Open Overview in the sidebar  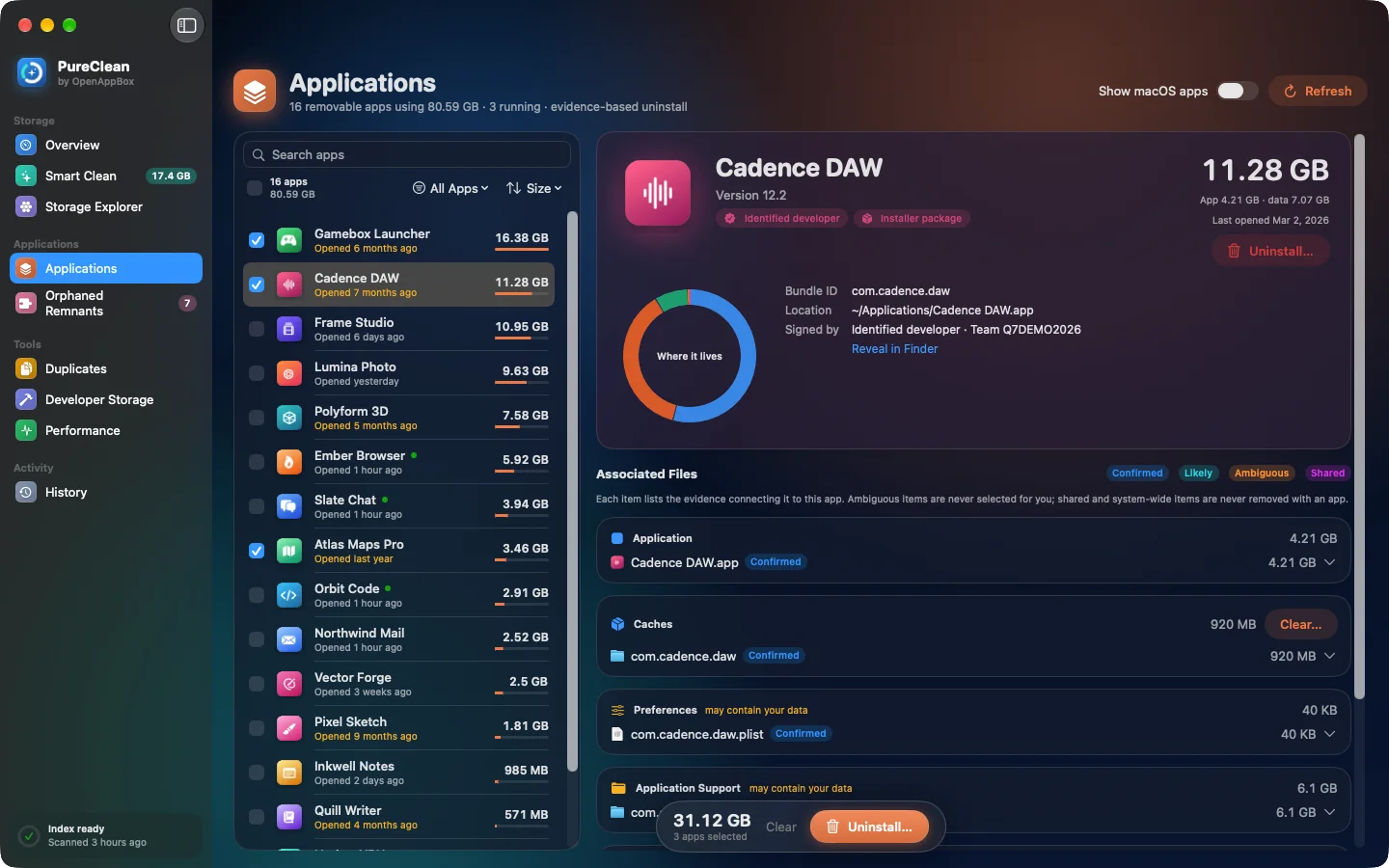106,145
